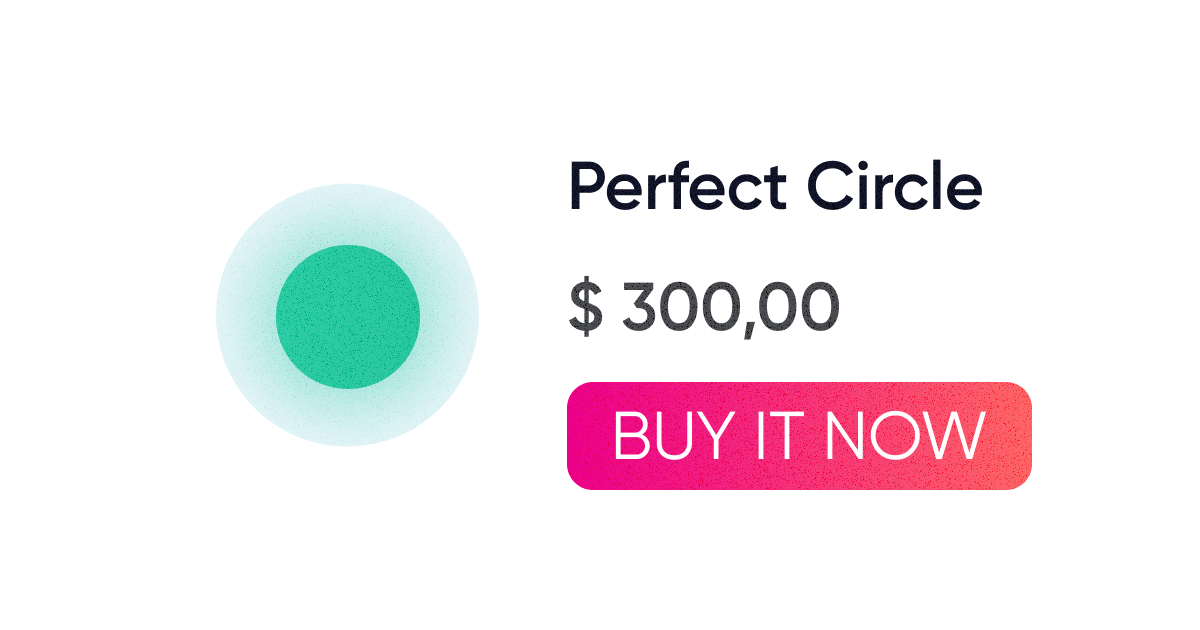The image size is (1200, 630).
Task: Click the dollar sign symbol in price
Action: click(x=585, y=307)
